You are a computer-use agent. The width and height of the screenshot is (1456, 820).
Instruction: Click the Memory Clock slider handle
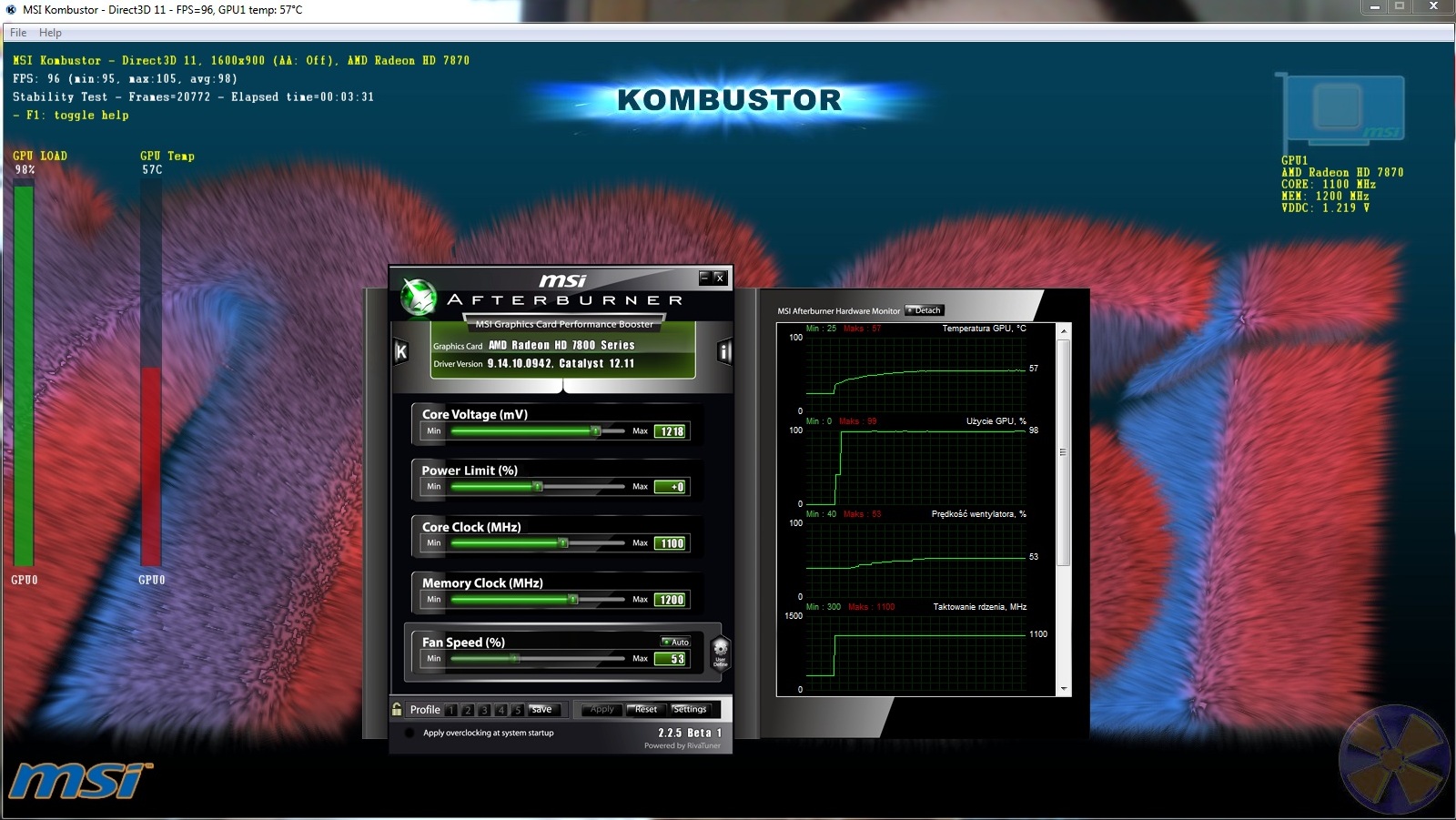573,600
